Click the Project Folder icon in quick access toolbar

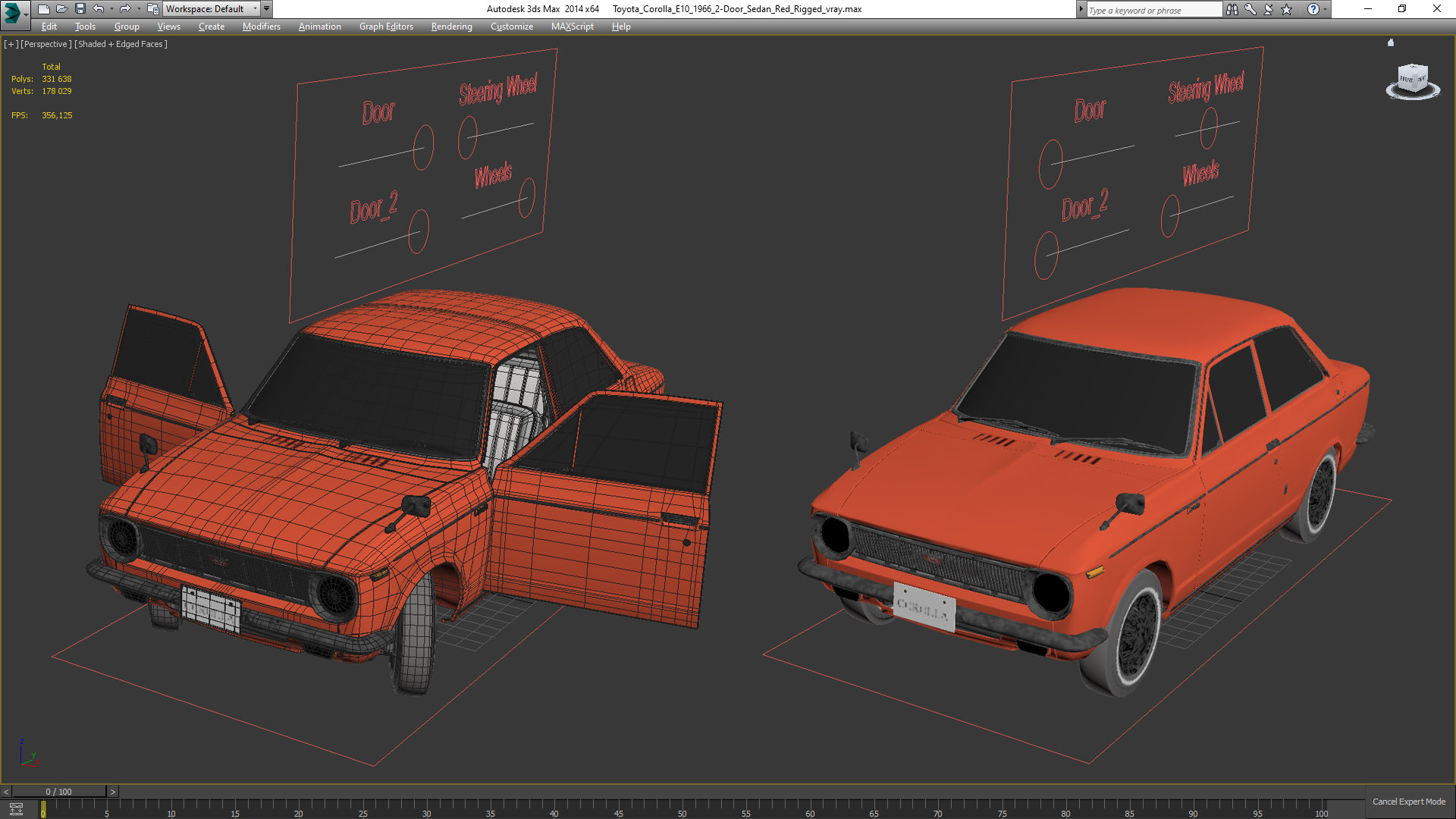[152, 9]
